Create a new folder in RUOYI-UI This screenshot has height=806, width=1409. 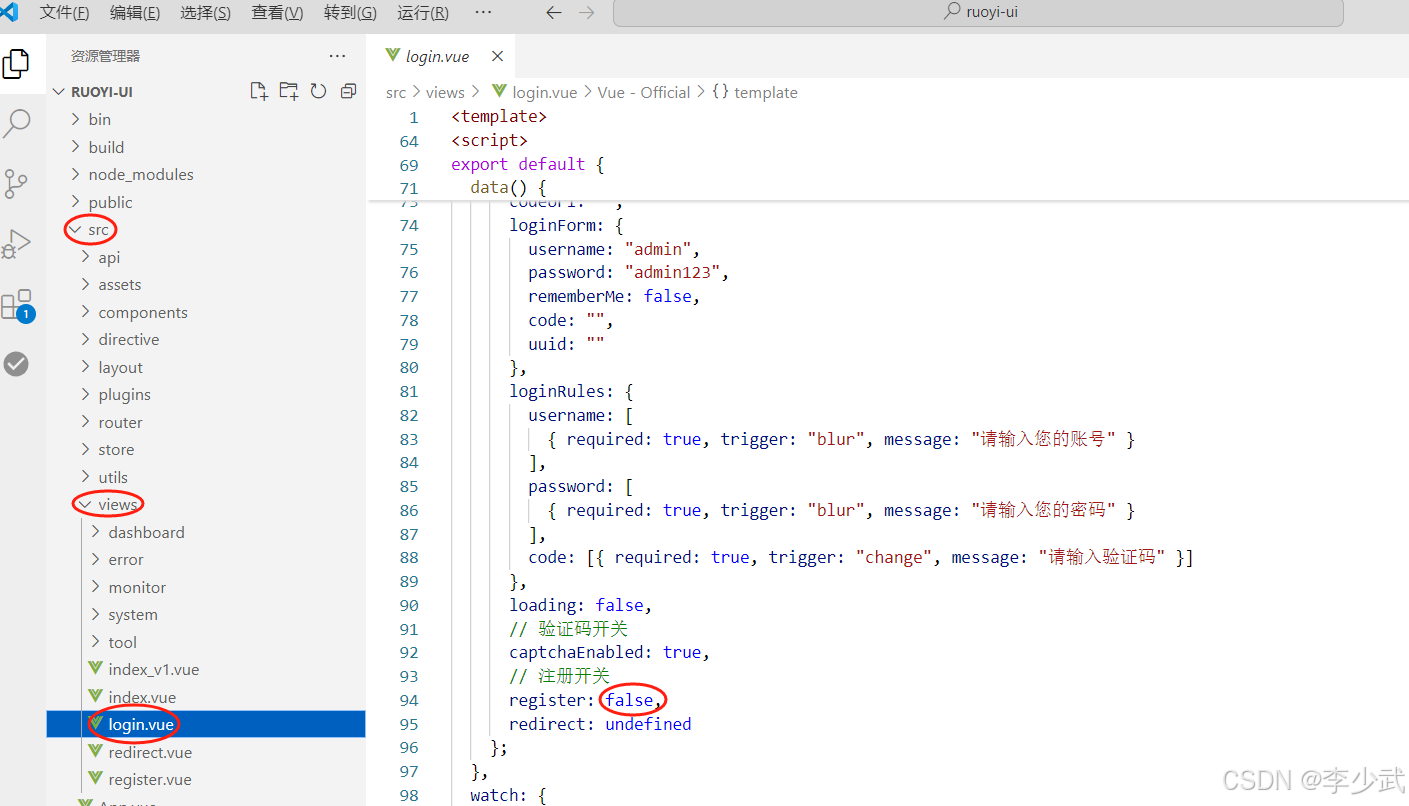click(x=289, y=91)
